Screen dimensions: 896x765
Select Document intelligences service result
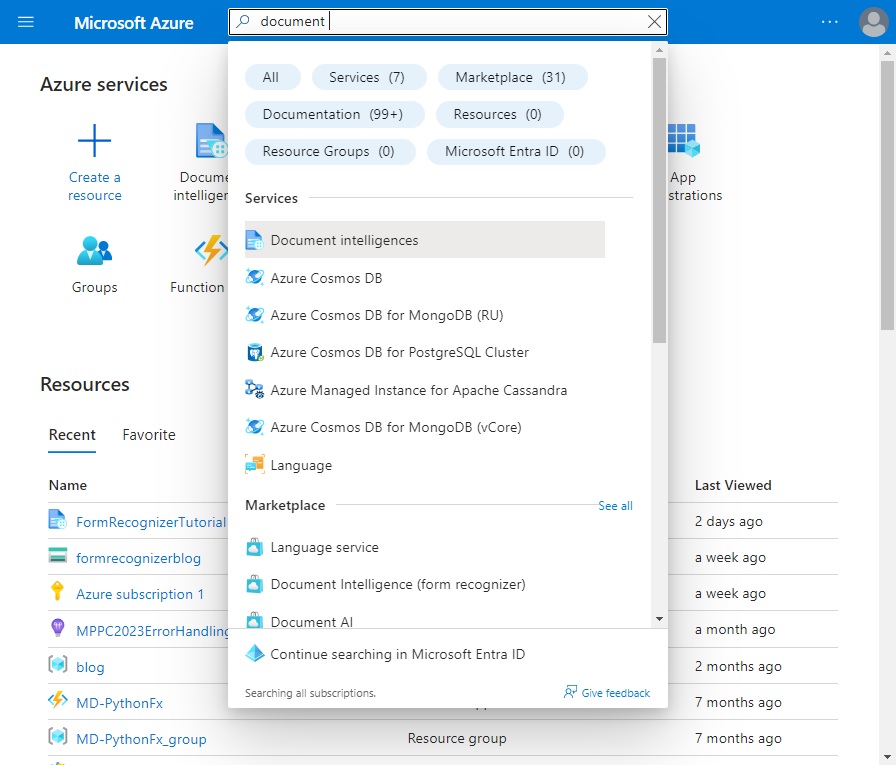pyautogui.click(x=425, y=240)
